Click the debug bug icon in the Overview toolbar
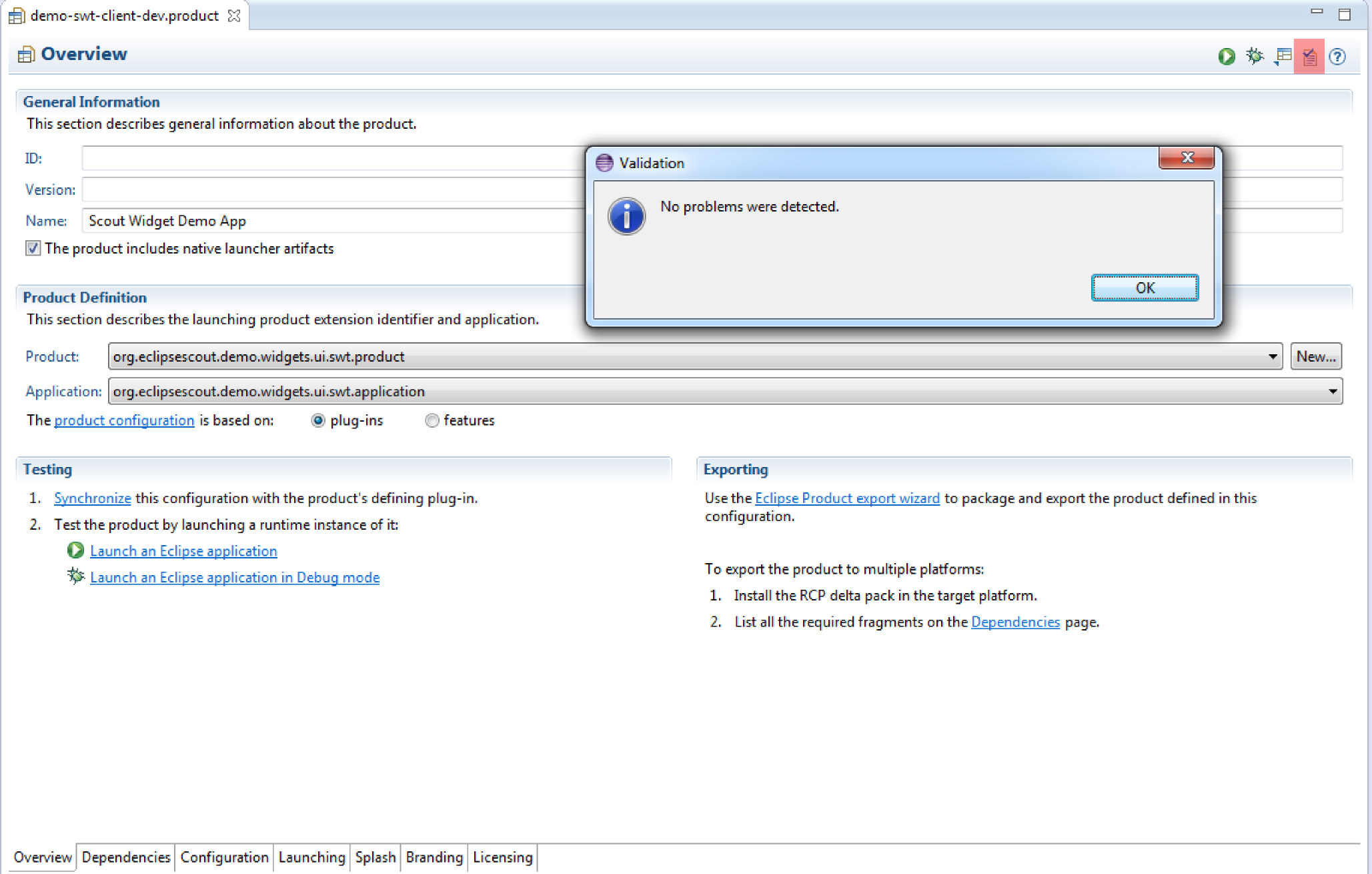This screenshot has width=1372, height=874. (1255, 56)
